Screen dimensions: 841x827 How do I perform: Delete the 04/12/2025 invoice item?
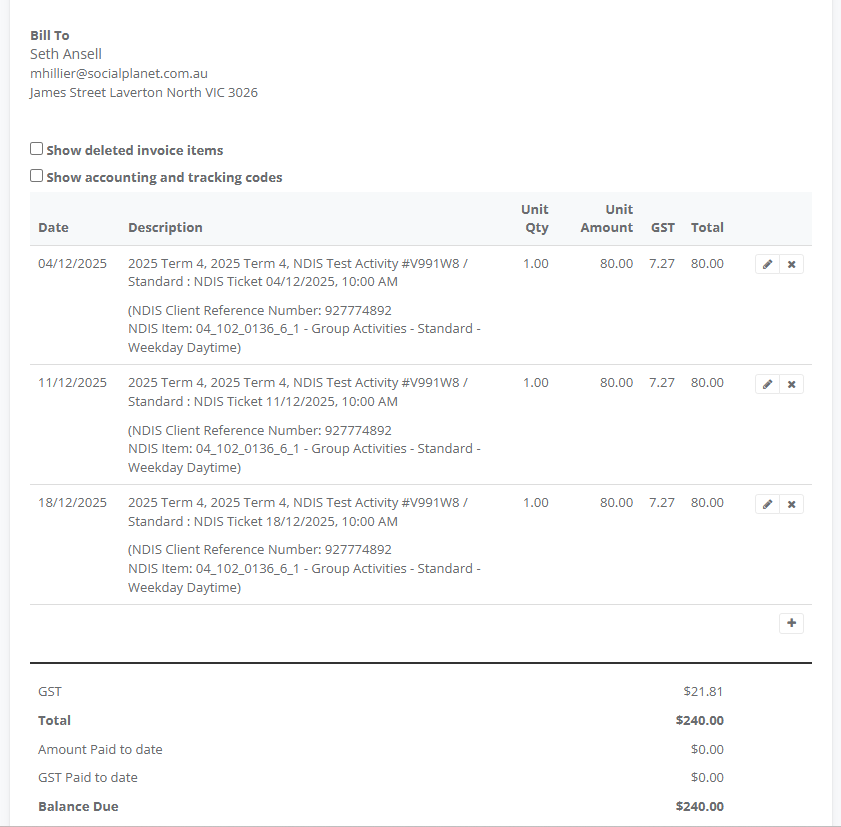click(791, 265)
